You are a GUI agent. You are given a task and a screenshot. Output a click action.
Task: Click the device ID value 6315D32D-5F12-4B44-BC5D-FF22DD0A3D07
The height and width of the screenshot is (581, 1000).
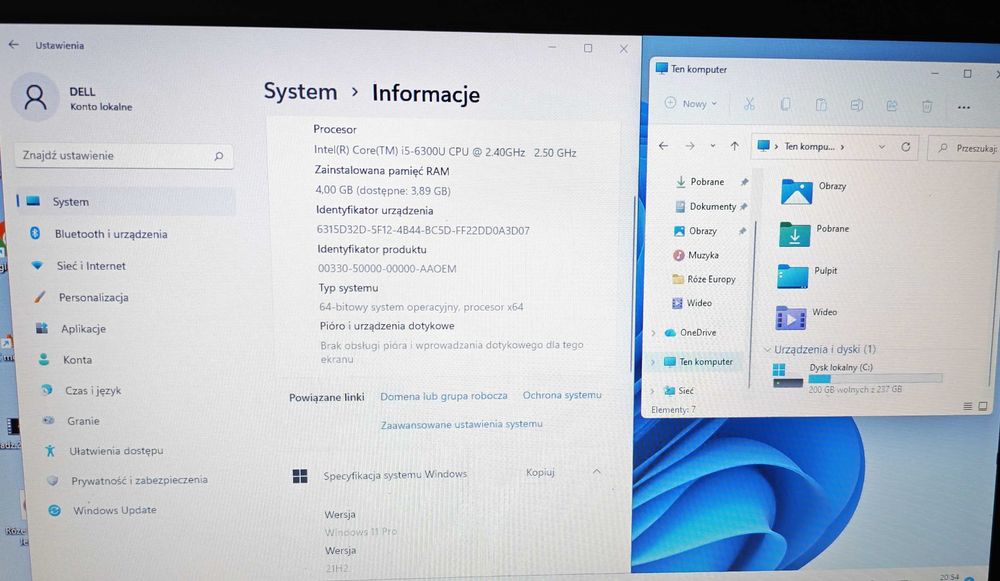[423, 230]
